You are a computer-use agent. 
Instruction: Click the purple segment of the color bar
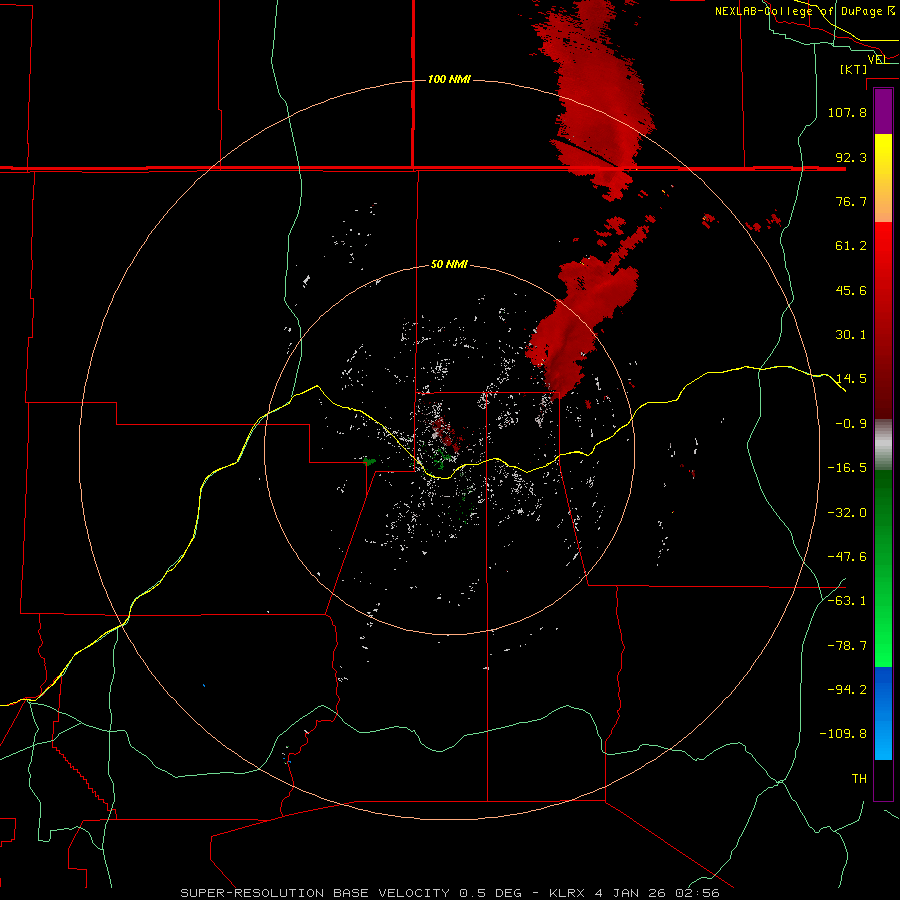pos(883,112)
